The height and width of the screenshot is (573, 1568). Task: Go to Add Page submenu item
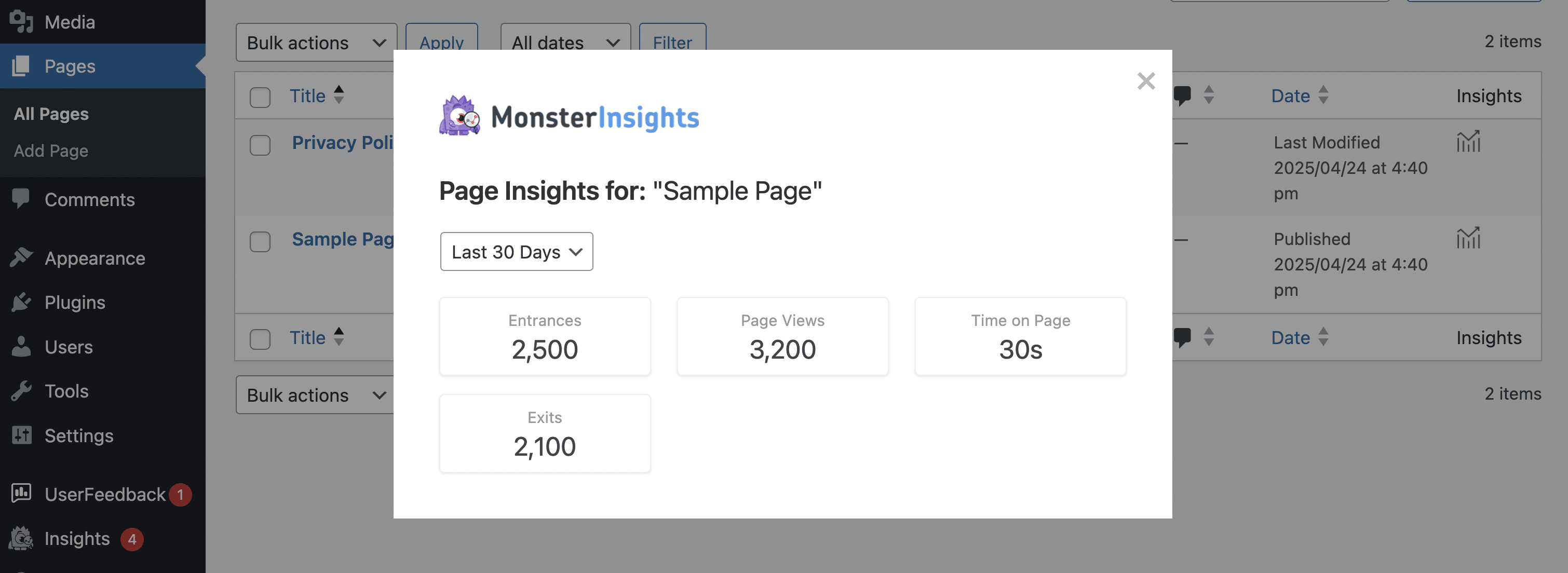(x=51, y=151)
